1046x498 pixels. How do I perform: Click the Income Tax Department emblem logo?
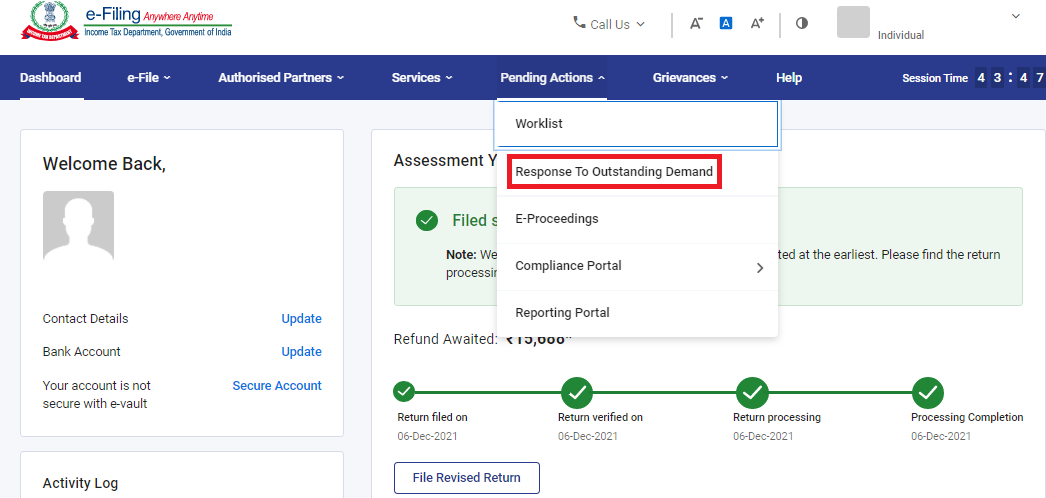[49, 22]
